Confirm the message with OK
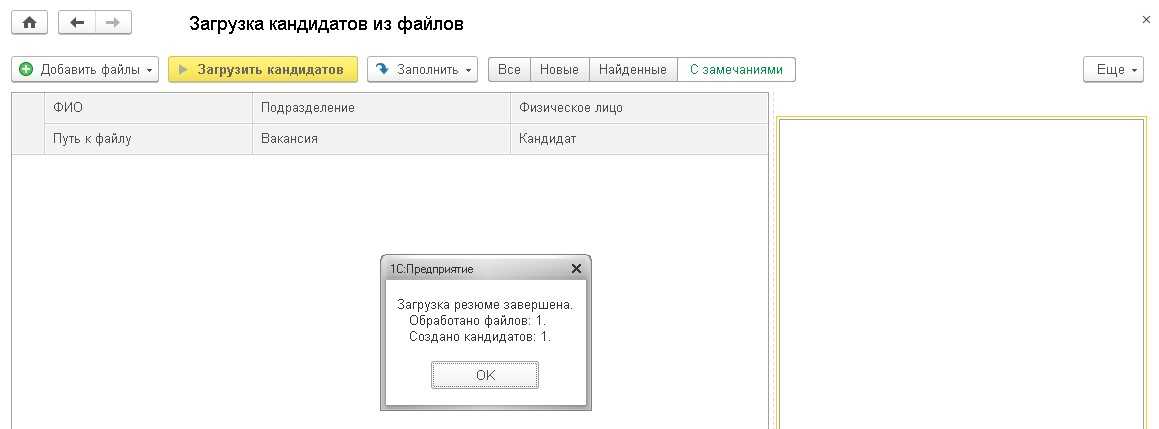Screen dimensions: 1159x429 tap(485, 375)
